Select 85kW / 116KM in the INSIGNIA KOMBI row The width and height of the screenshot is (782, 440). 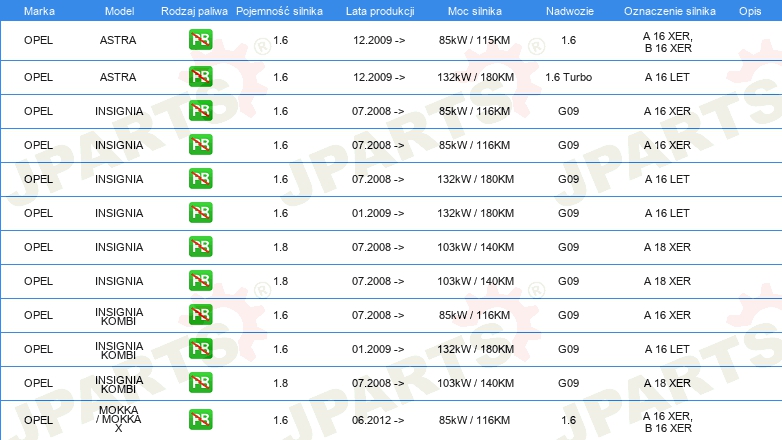(x=474, y=315)
